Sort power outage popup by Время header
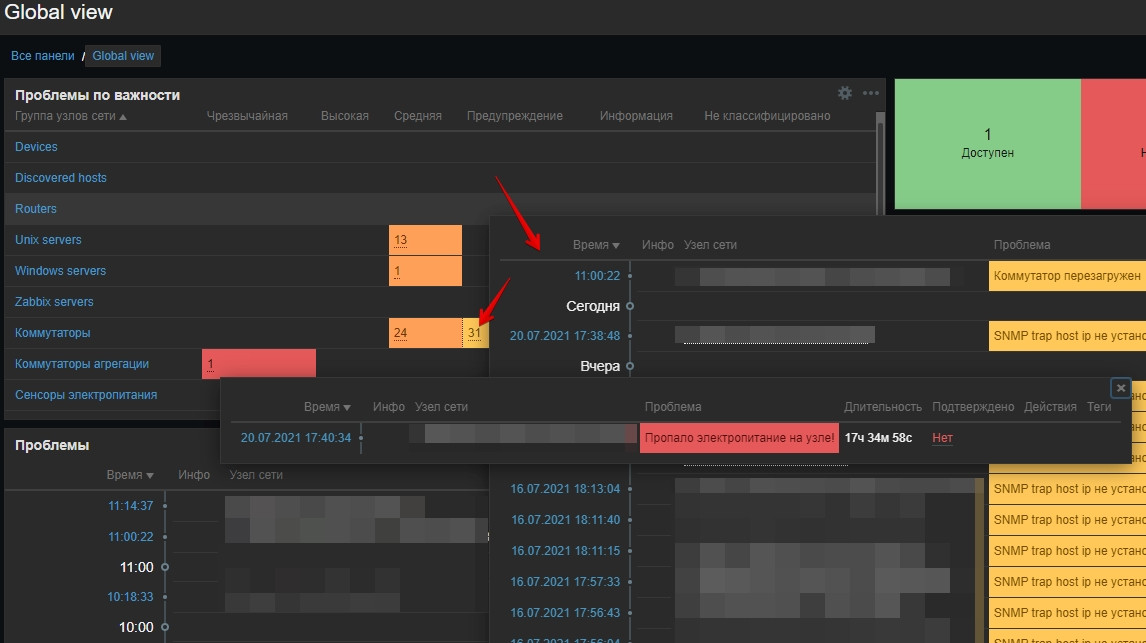Viewport: 1146px width, 643px height. coord(327,407)
